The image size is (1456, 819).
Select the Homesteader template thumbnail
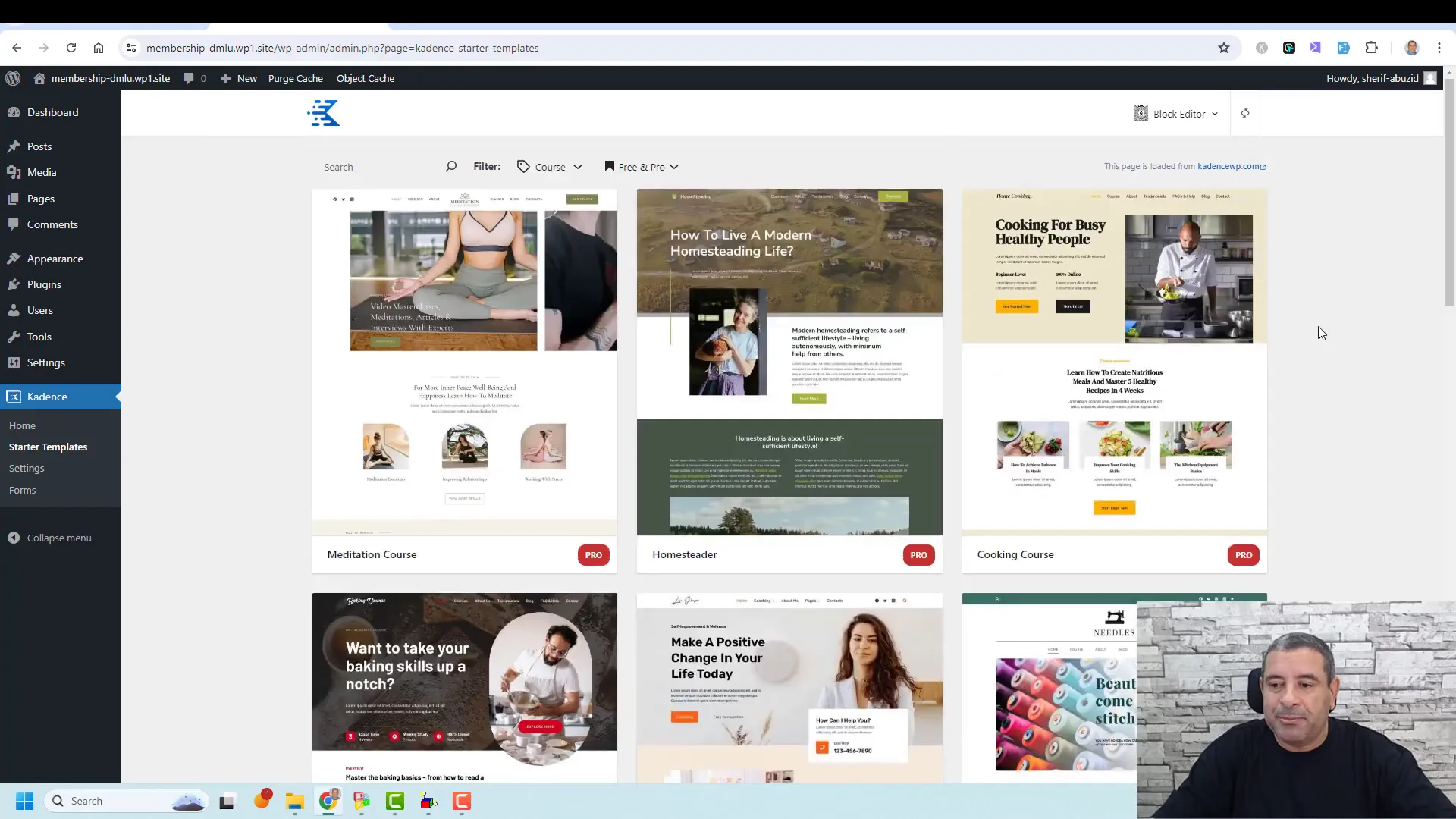pos(789,362)
